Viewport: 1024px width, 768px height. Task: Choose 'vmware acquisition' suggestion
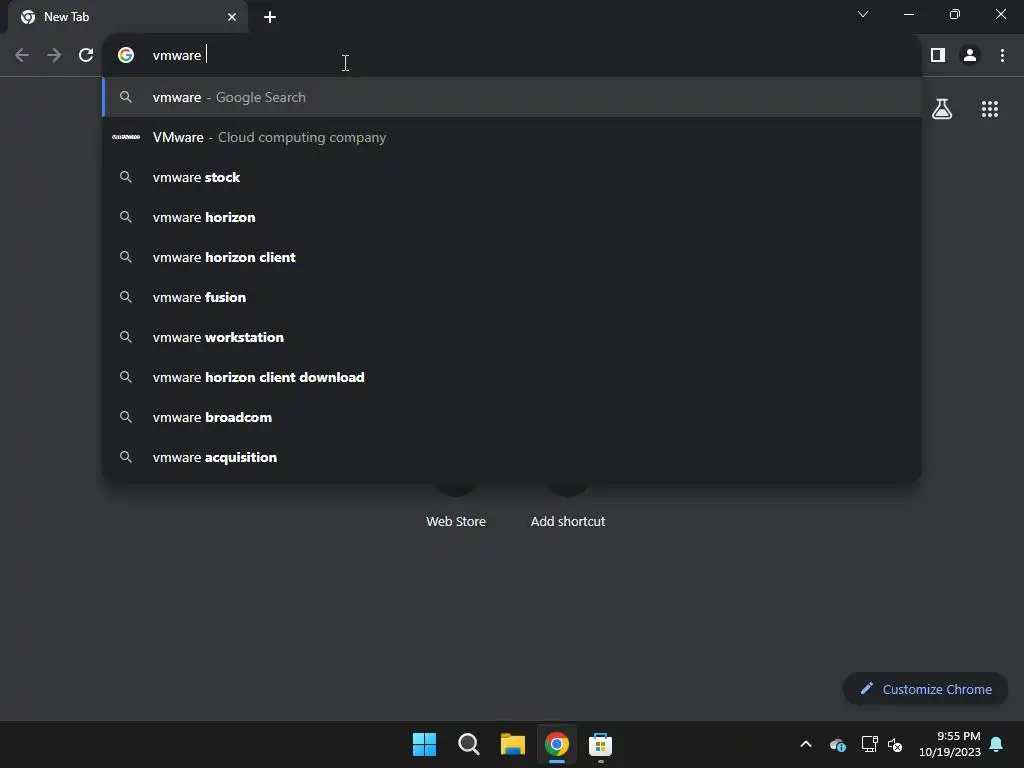512,457
